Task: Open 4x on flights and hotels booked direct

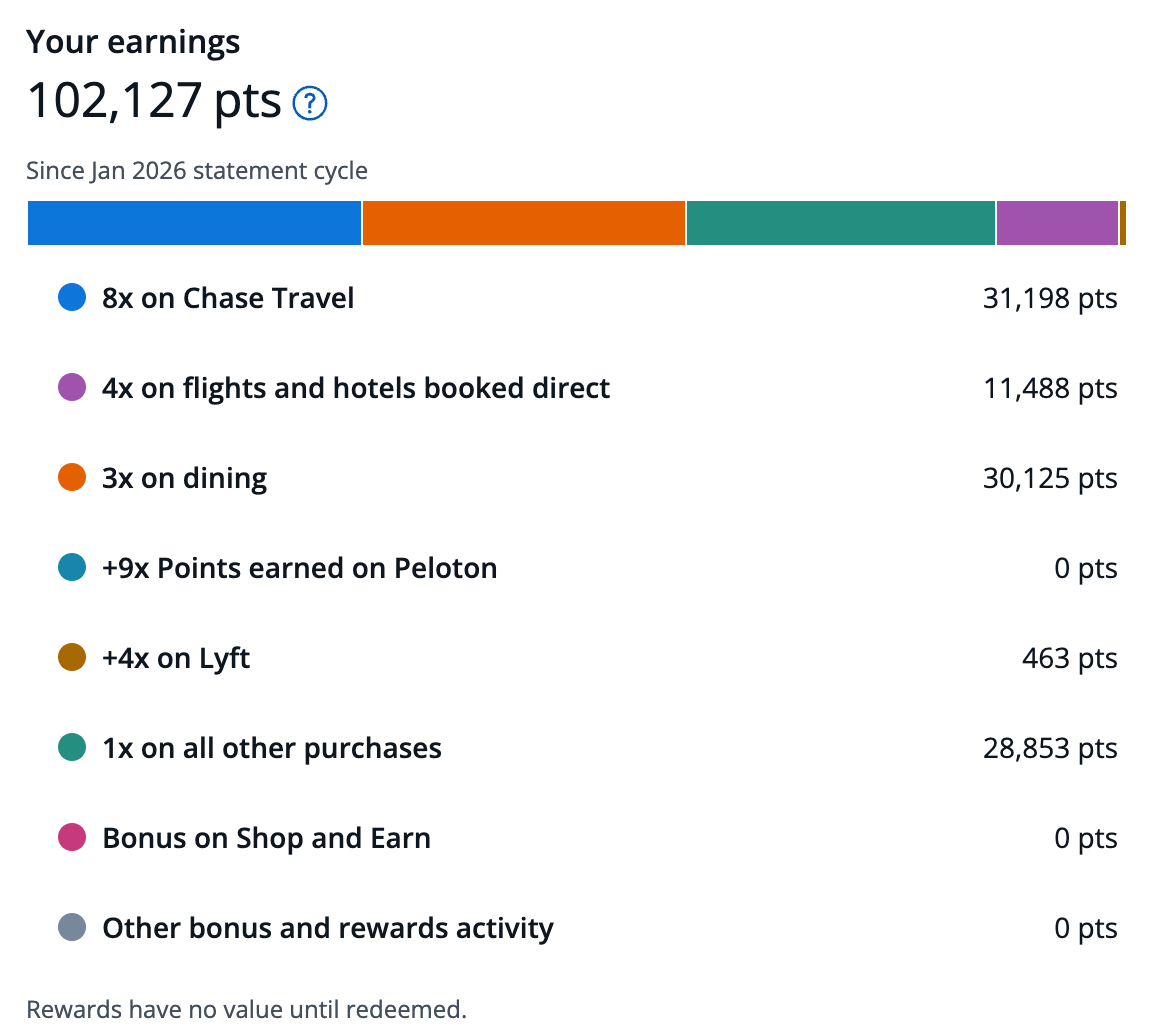Action: tap(588, 388)
